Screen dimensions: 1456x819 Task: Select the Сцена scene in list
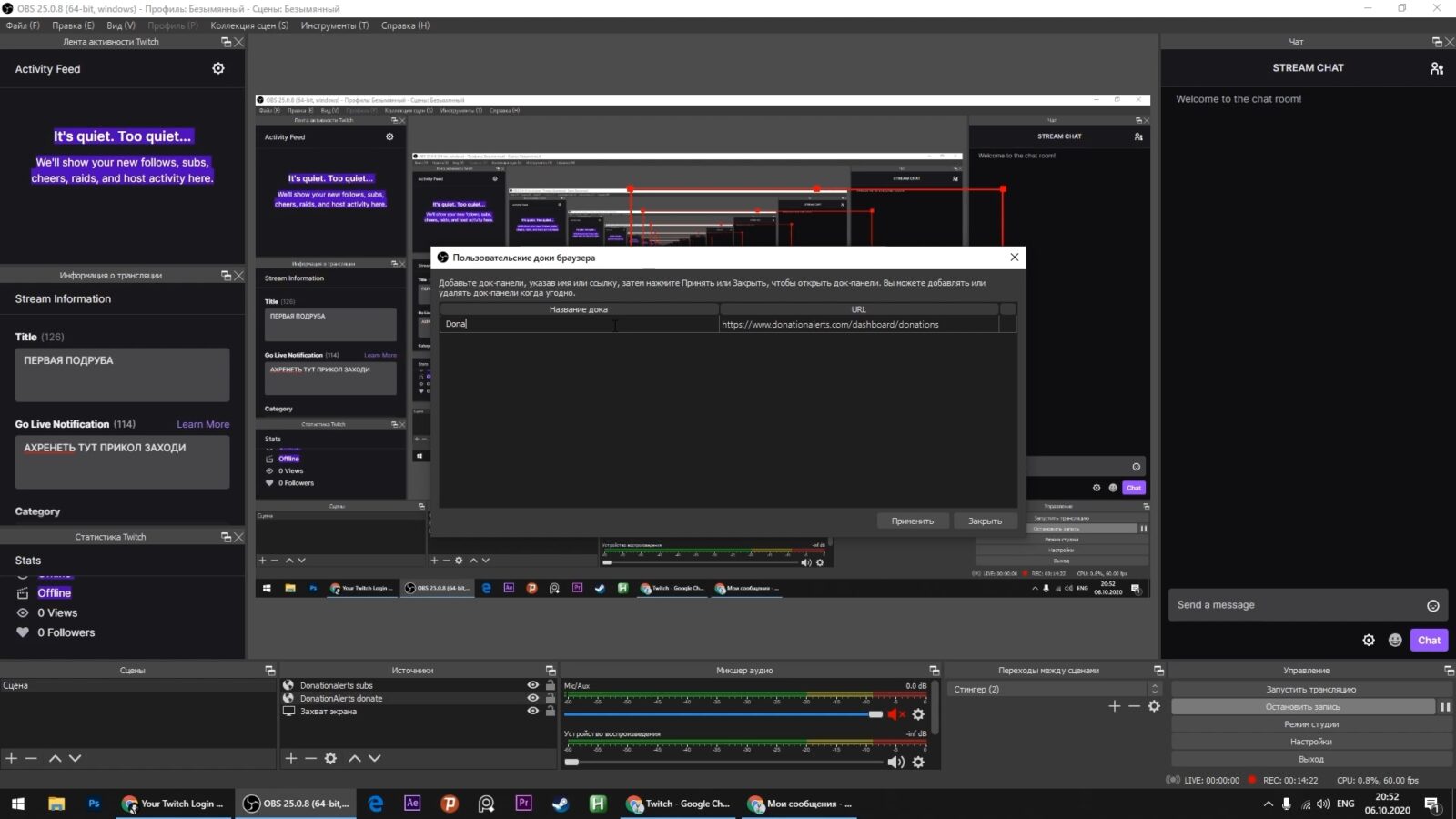click(x=136, y=685)
